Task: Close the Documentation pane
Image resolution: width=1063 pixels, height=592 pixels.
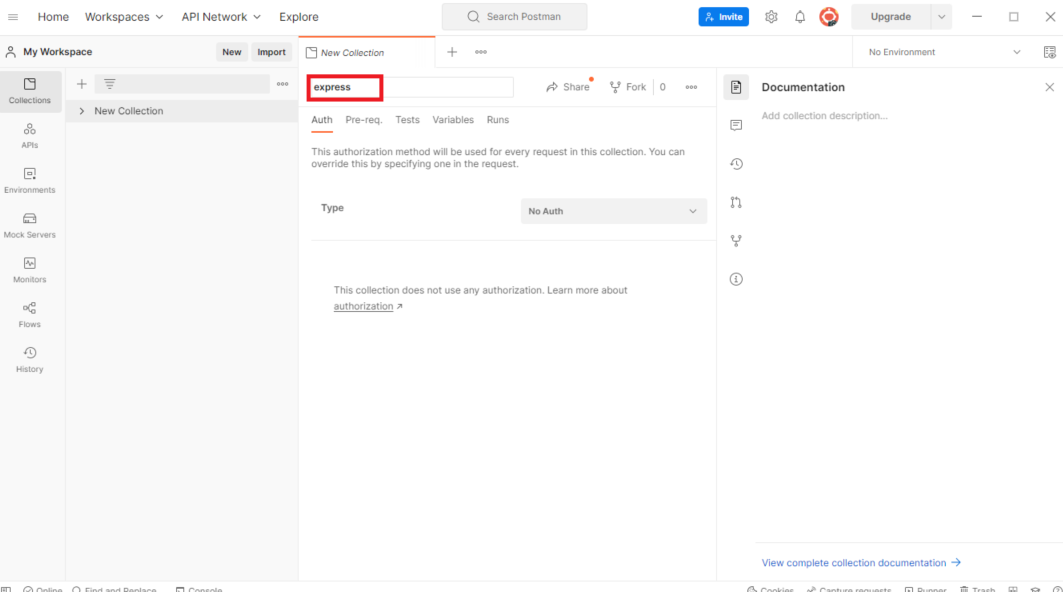Action: tap(1049, 87)
